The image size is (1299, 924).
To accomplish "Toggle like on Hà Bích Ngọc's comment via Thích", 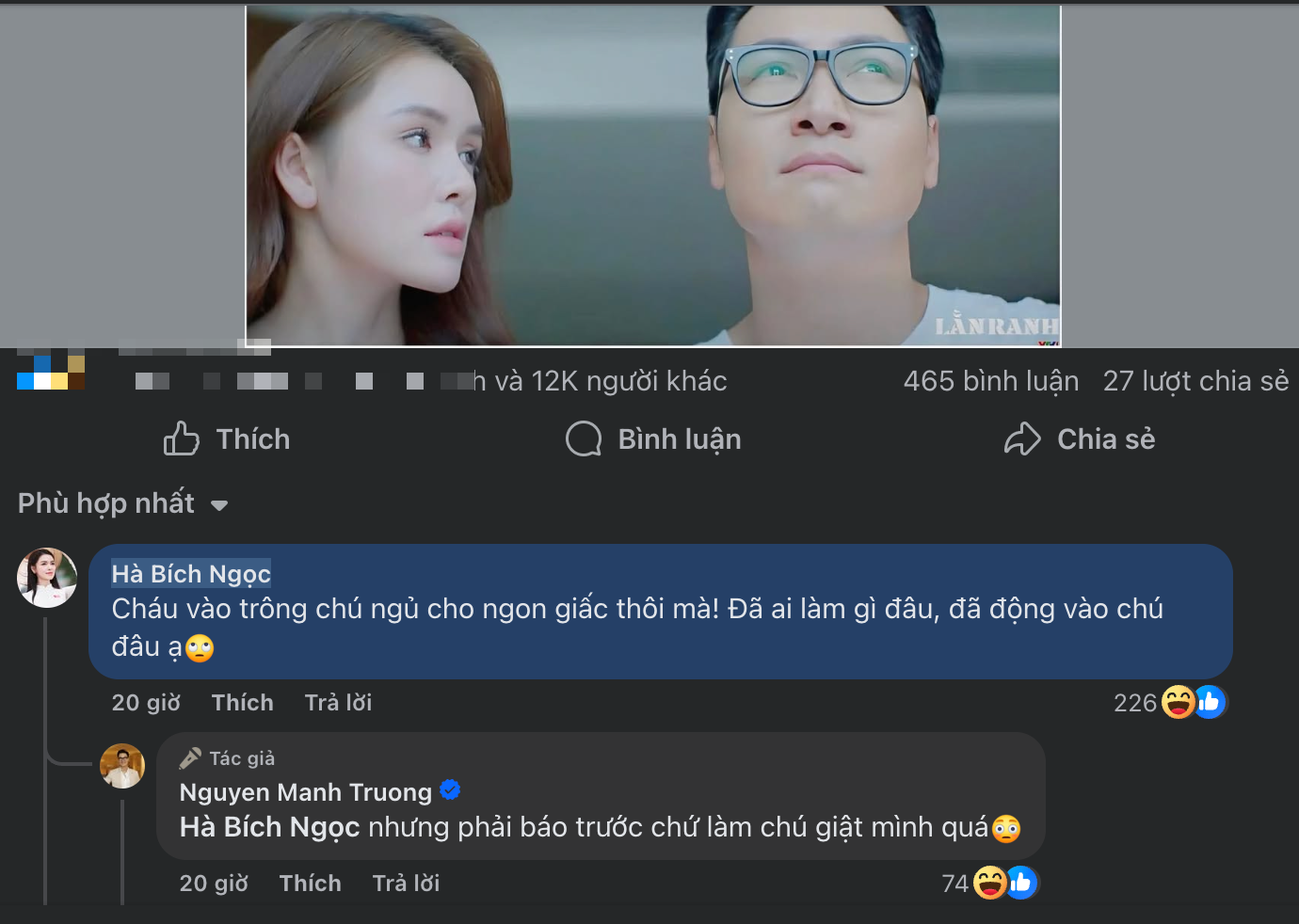I will (x=242, y=702).
